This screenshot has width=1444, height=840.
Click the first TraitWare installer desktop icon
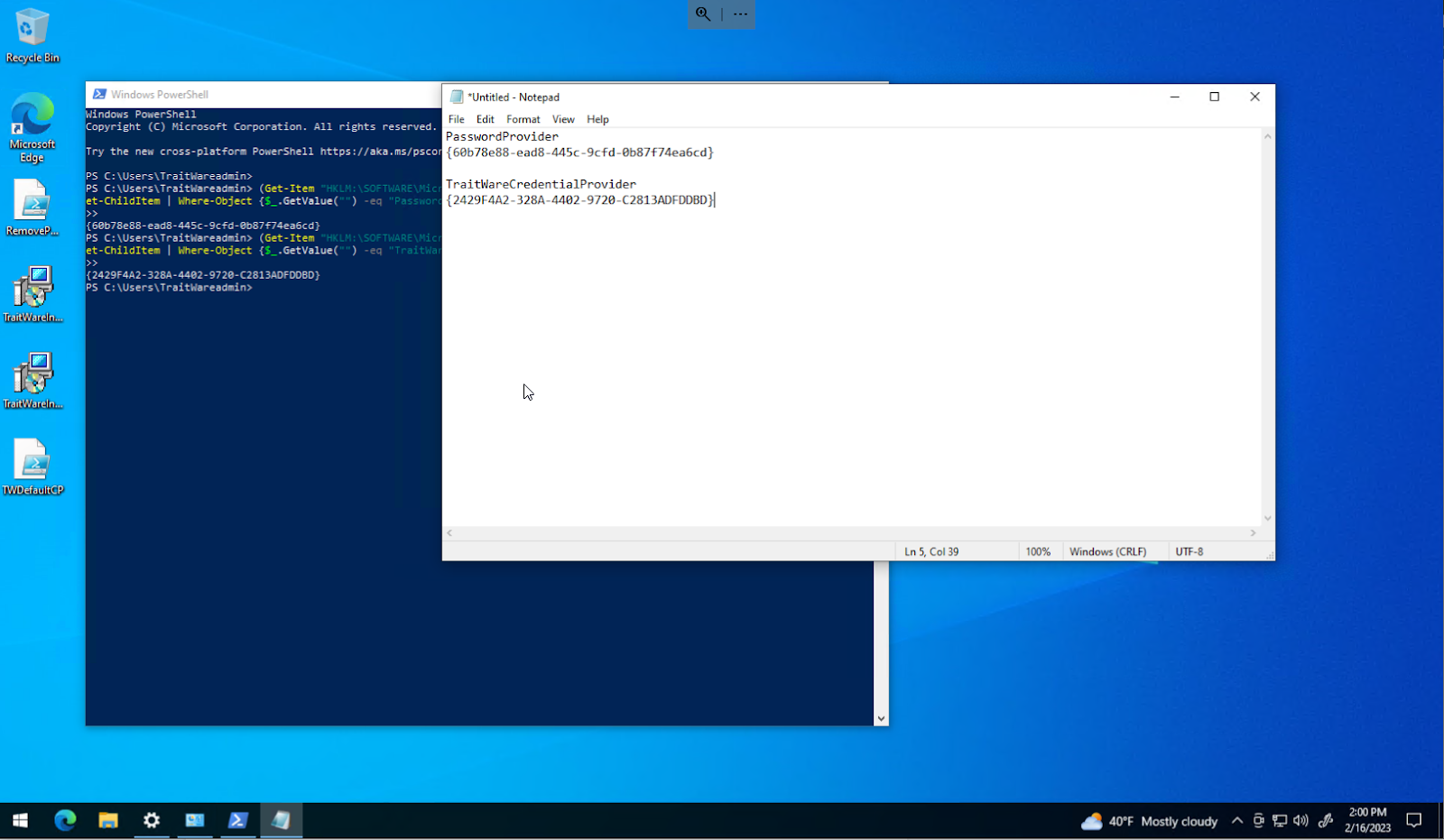coord(32,293)
